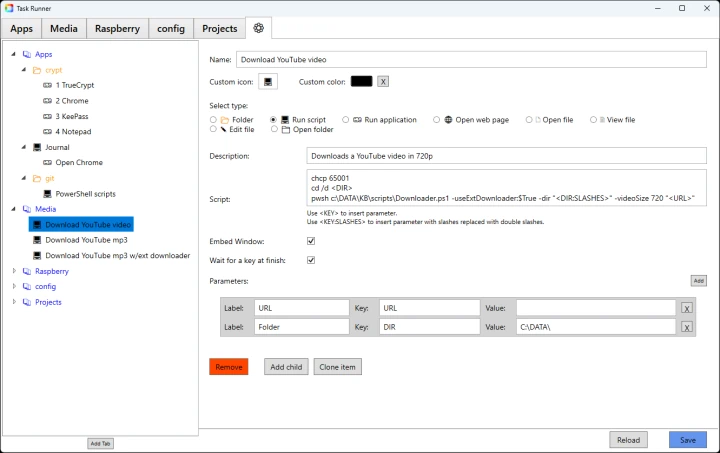The image size is (720, 453).
Task: Switch to the Media tab
Action: [64, 28]
